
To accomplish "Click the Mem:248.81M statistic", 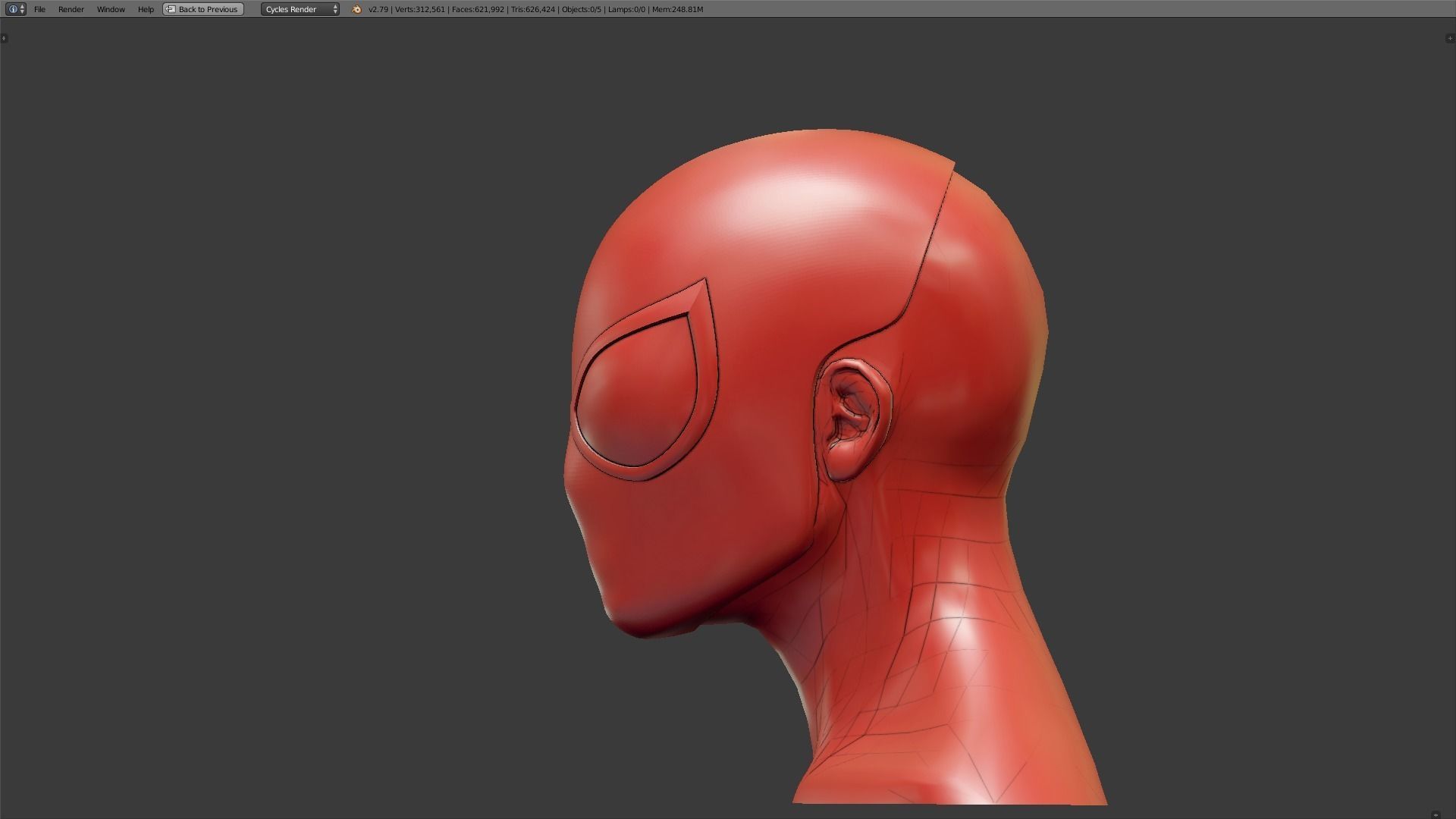I will point(678,9).
